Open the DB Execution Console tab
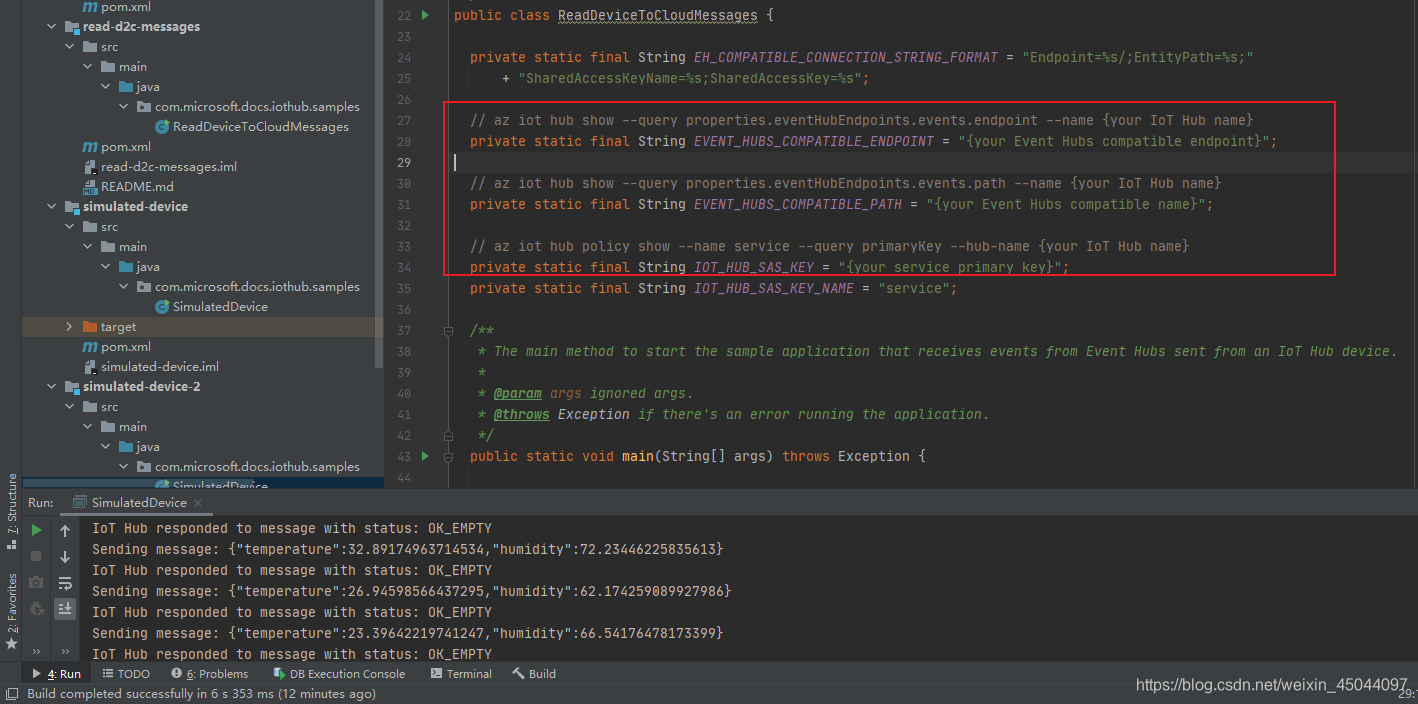Viewport: 1418px width, 704px height. (338, 674)
